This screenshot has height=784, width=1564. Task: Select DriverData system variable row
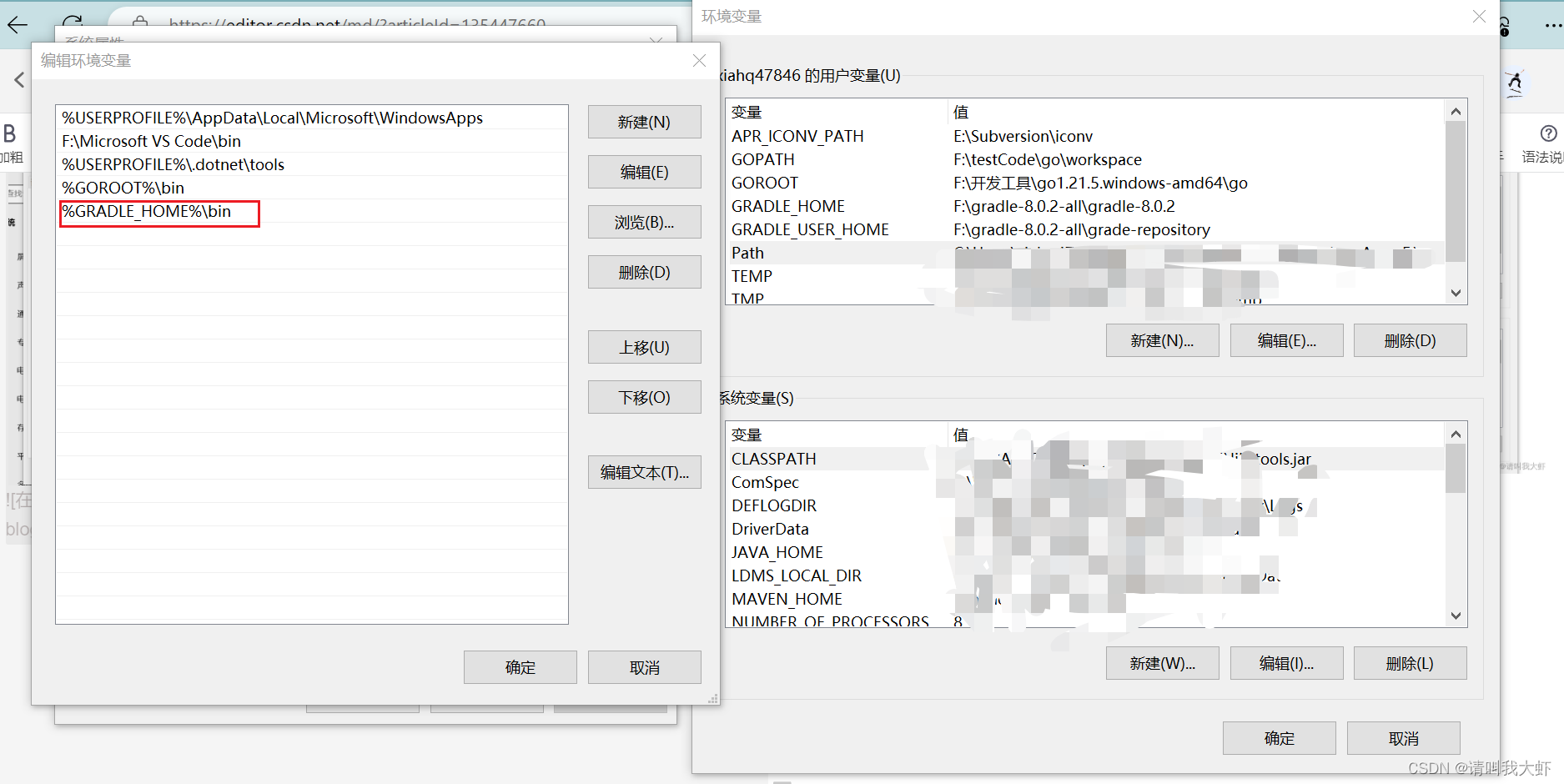pos(1085,529)
